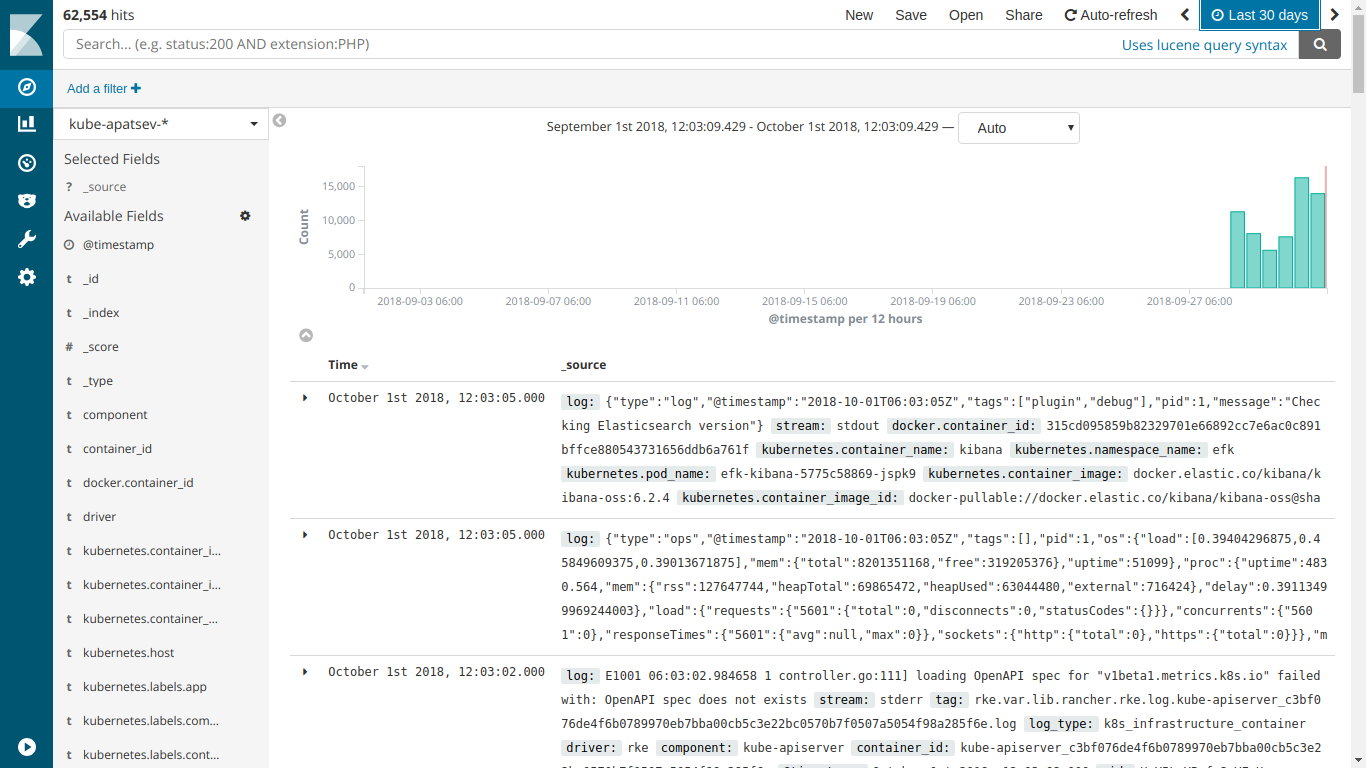Click Share in the top menu

1024,15
